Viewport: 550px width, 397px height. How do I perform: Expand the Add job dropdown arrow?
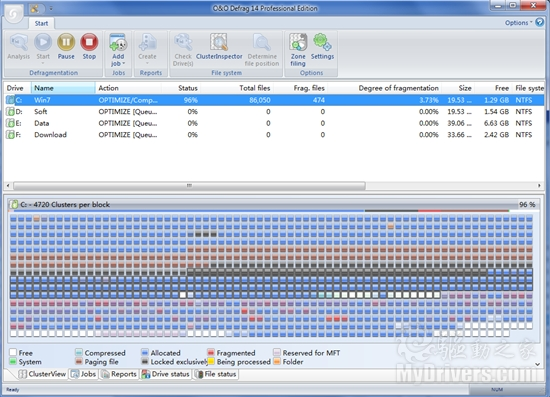point(123,63)
